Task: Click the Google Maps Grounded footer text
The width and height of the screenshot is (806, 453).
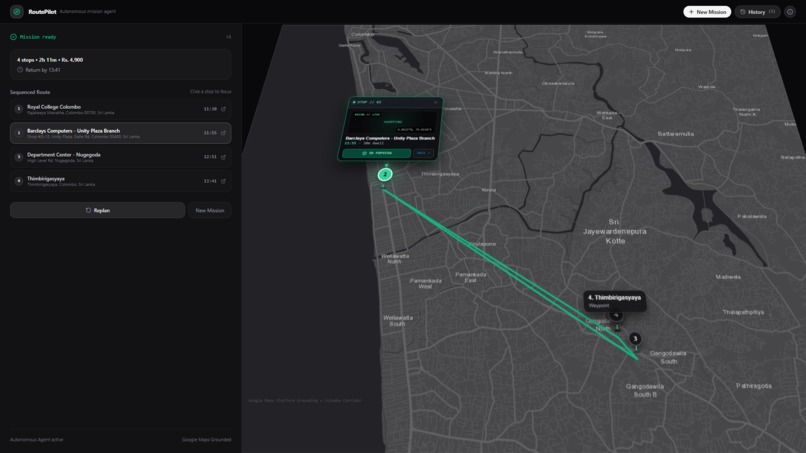Action: (206, 440)
